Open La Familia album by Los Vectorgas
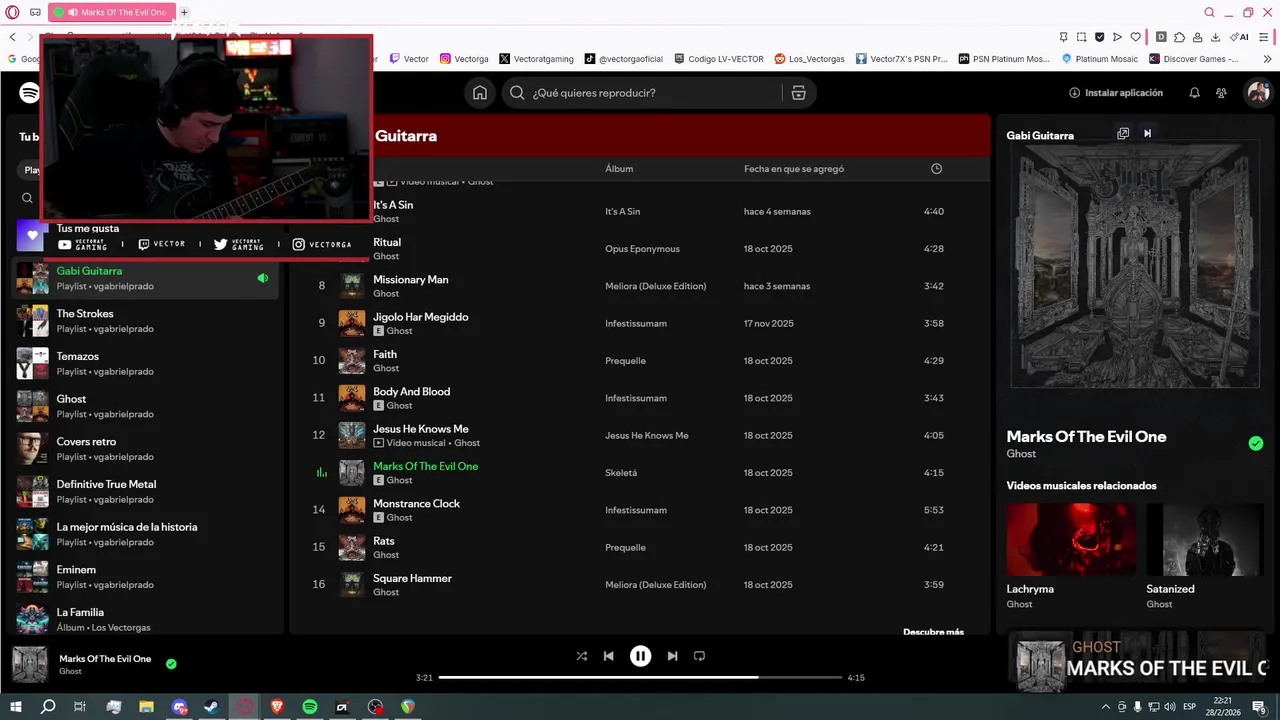This screenshot has height=720, width=1280. [x=147, y=620]
